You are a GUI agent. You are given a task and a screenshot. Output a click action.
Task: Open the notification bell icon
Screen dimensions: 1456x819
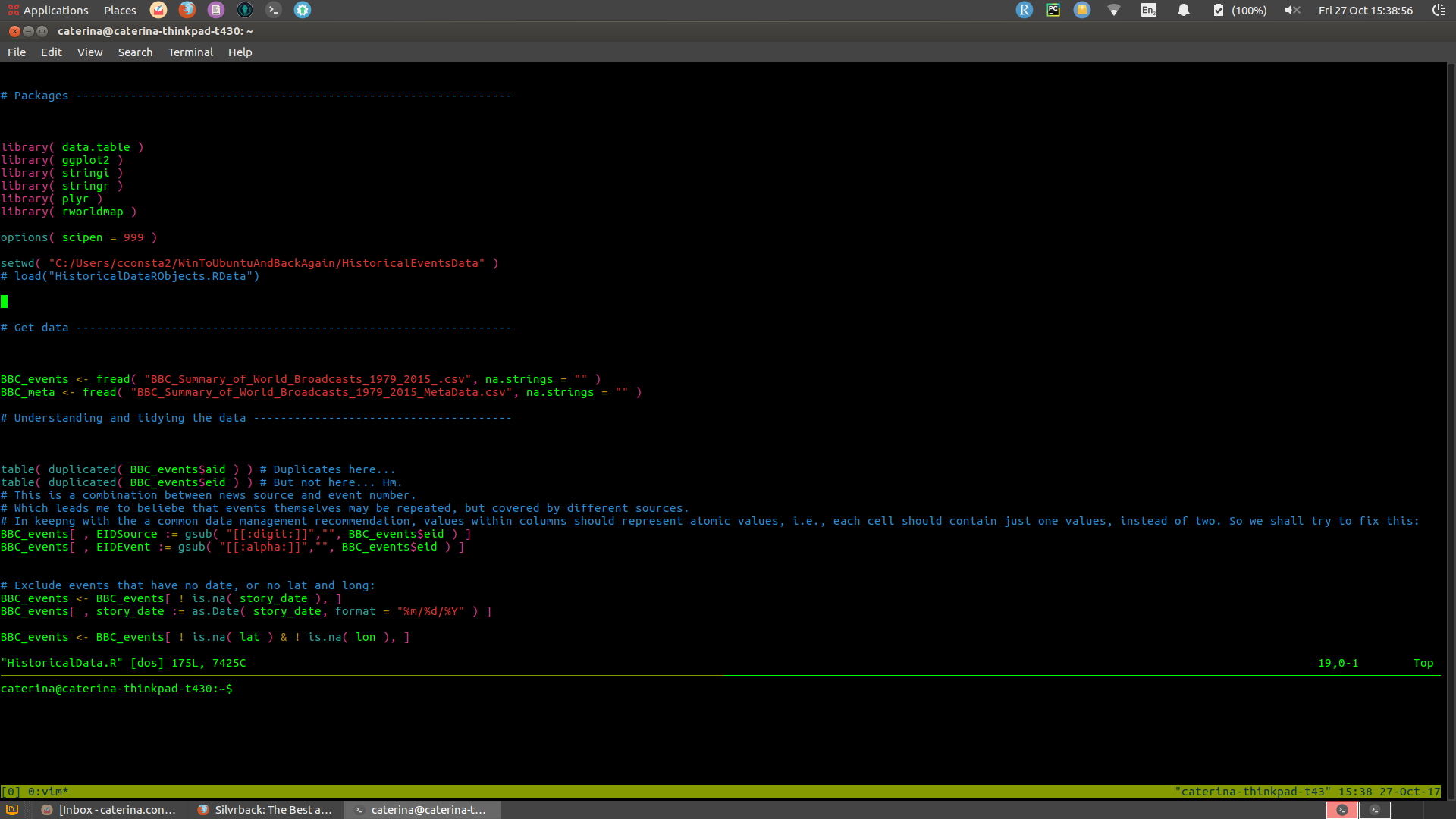1183,10
